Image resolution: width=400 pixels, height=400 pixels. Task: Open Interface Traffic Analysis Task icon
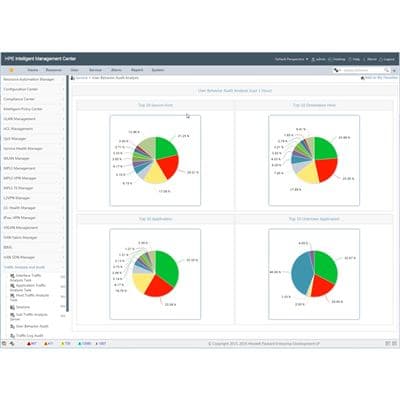click(x=12, y=276)
